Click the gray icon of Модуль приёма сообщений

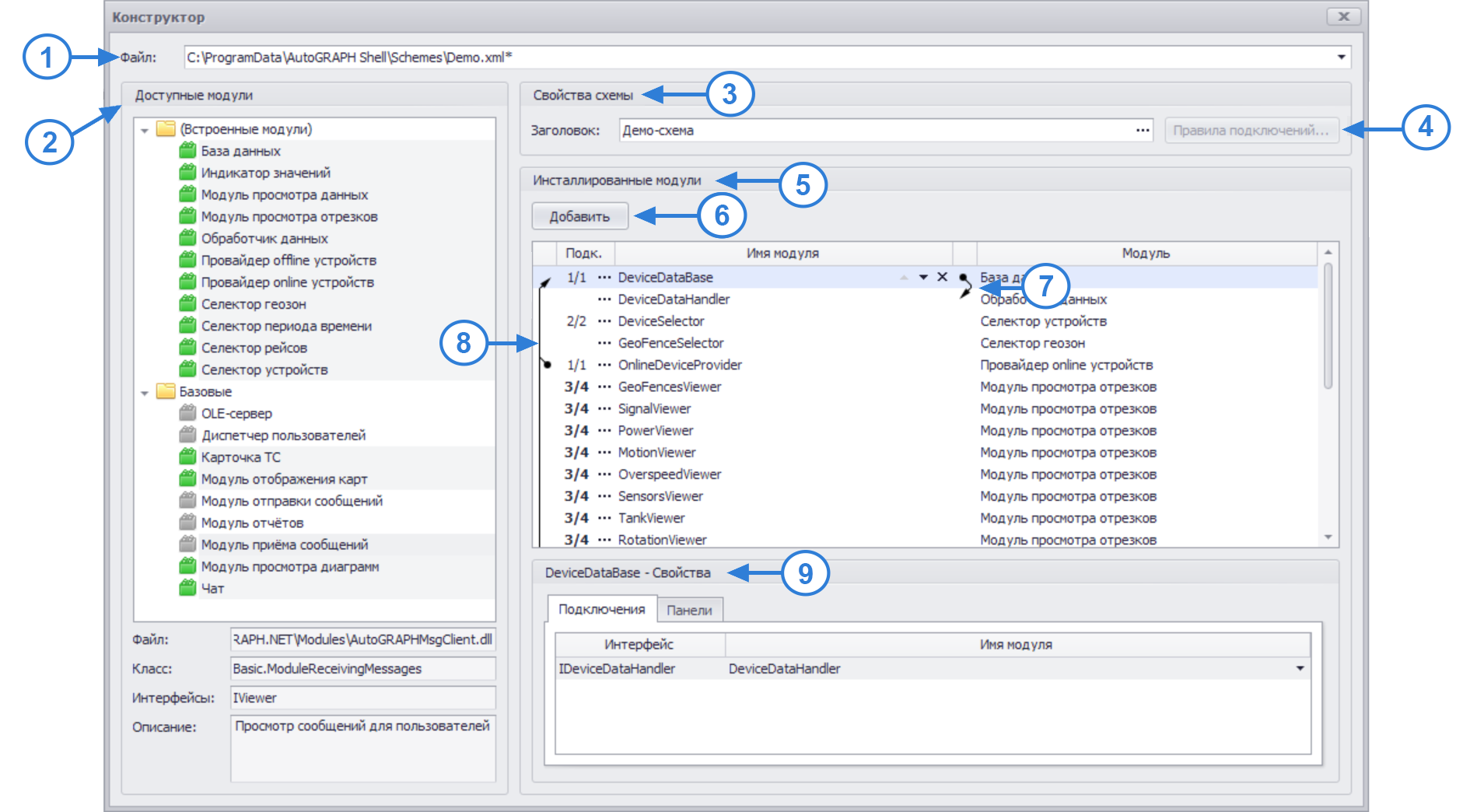pyautogui.click(x=187, y=544)
